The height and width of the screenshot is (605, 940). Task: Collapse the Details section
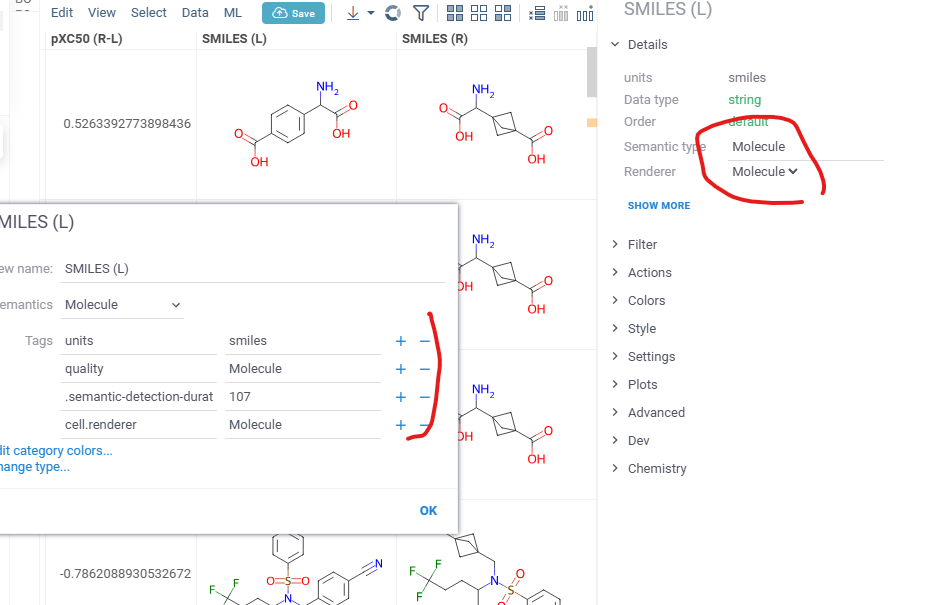646,45
